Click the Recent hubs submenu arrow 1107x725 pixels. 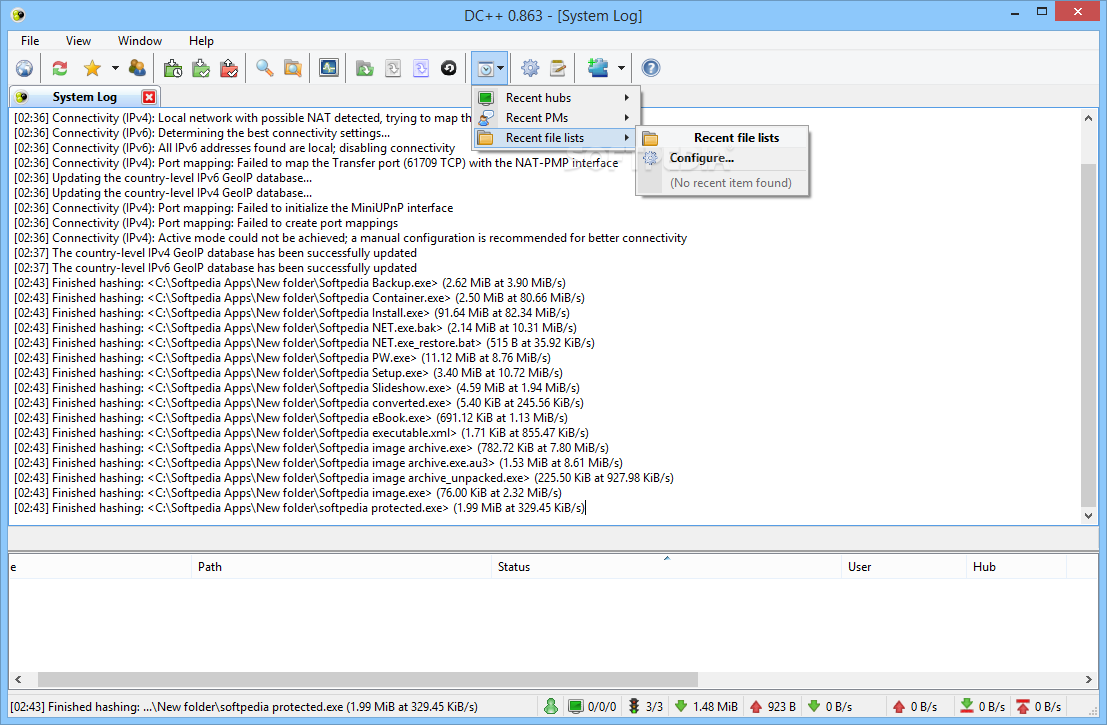point(626,98)
